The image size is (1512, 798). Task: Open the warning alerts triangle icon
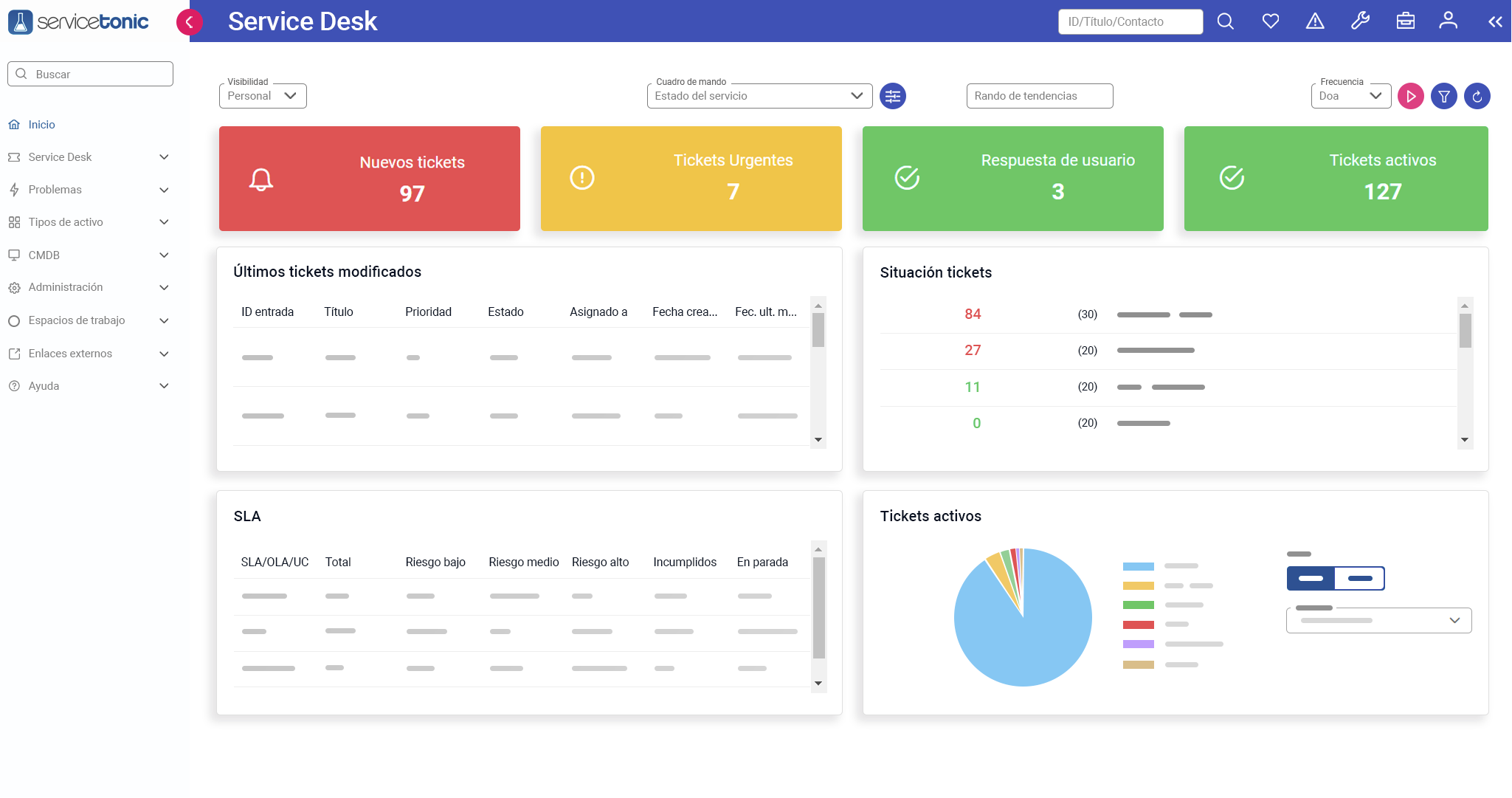coord(1315,21)
